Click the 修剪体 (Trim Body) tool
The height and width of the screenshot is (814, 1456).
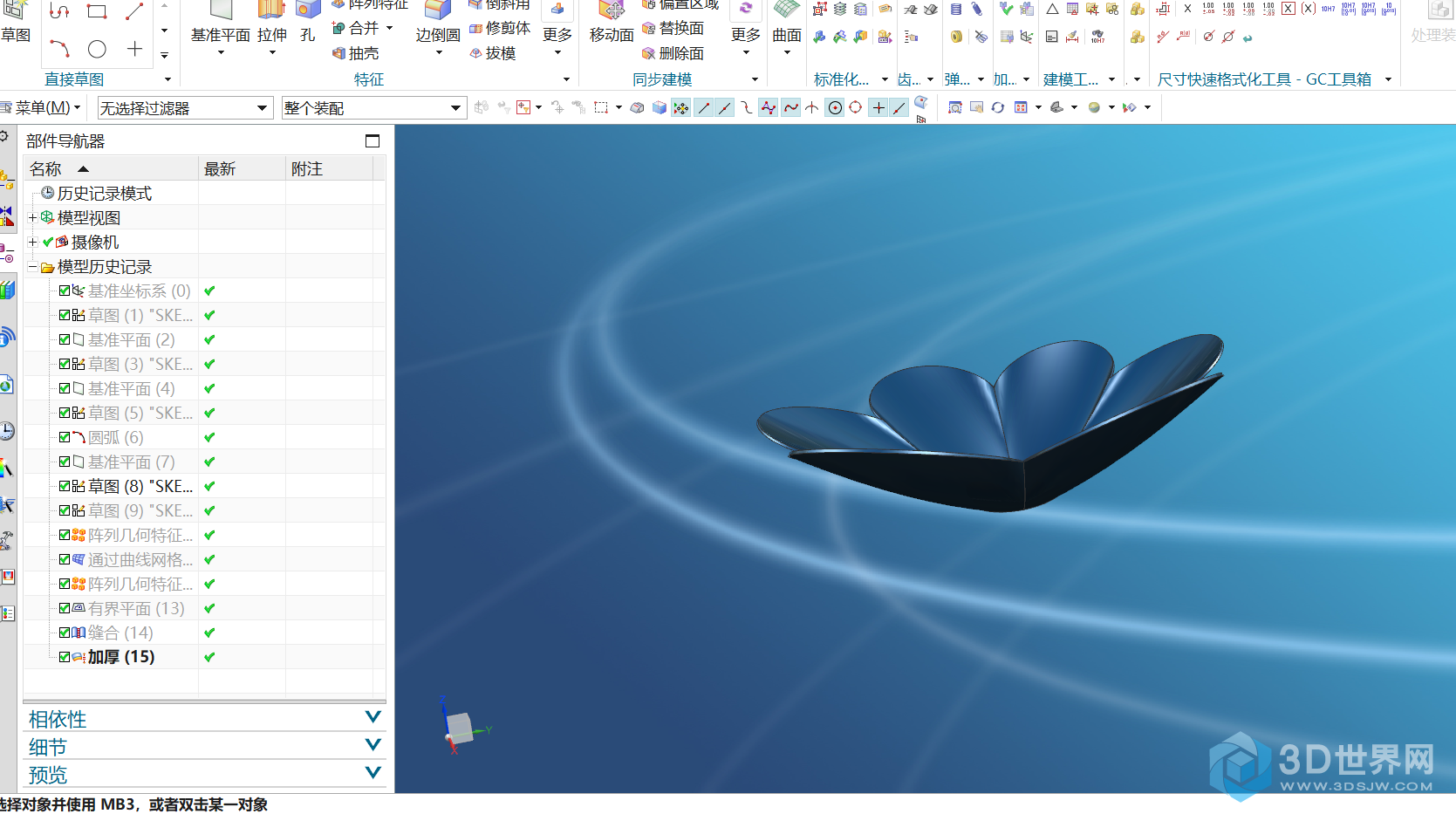tap(500, 28)
